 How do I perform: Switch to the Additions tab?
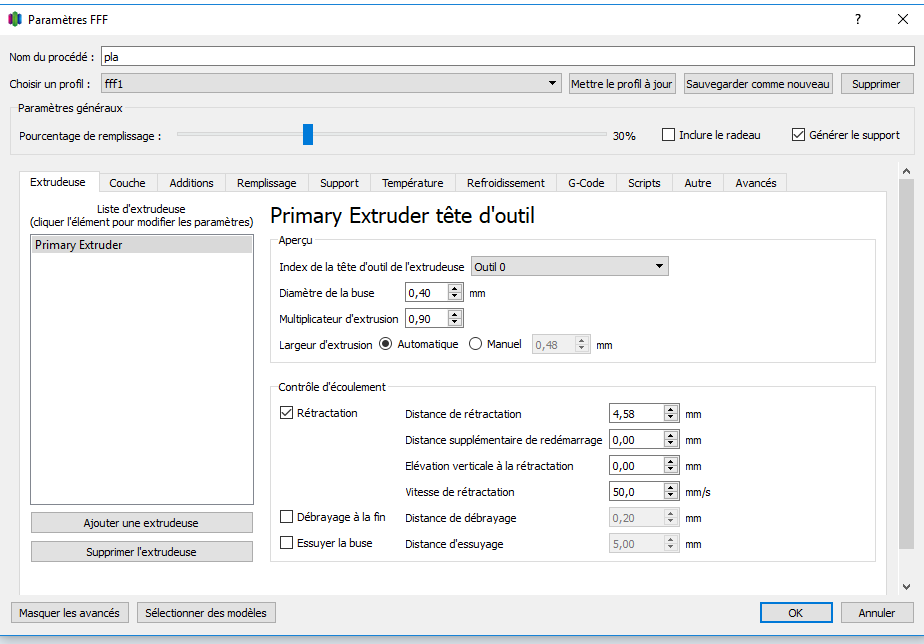pyautogui.click(x=192, y=183)
